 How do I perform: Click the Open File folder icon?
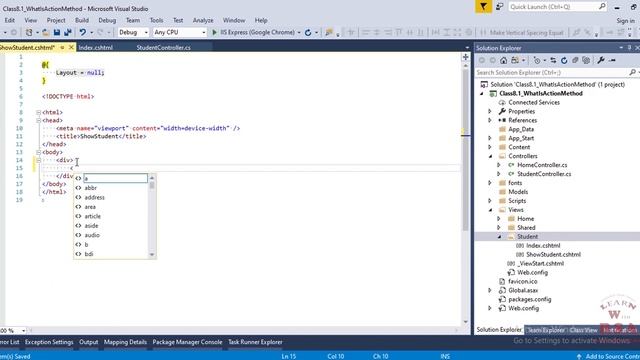point(46,32)
